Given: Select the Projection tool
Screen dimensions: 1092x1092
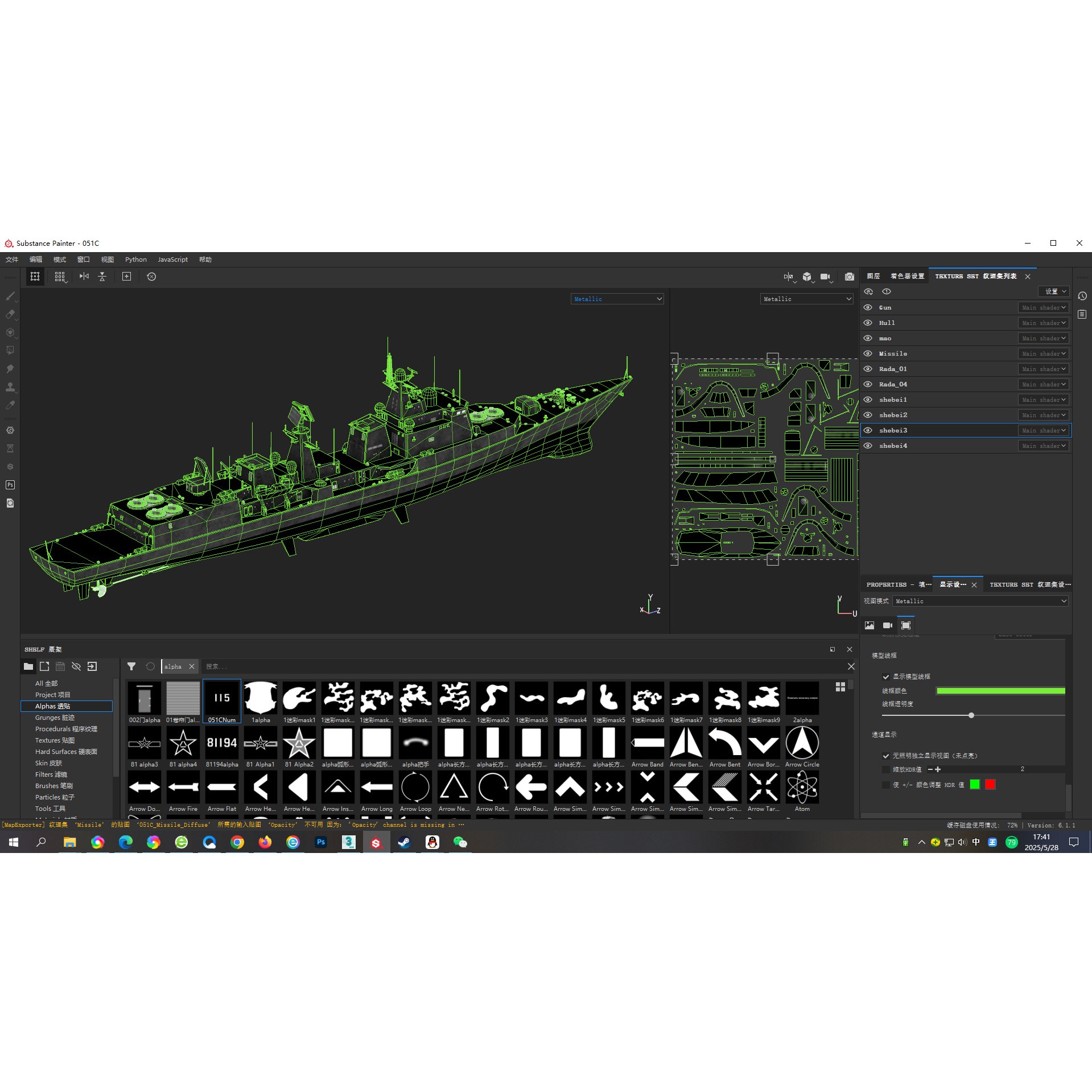Looking at the screenshot, I should [x=10, y=333].
